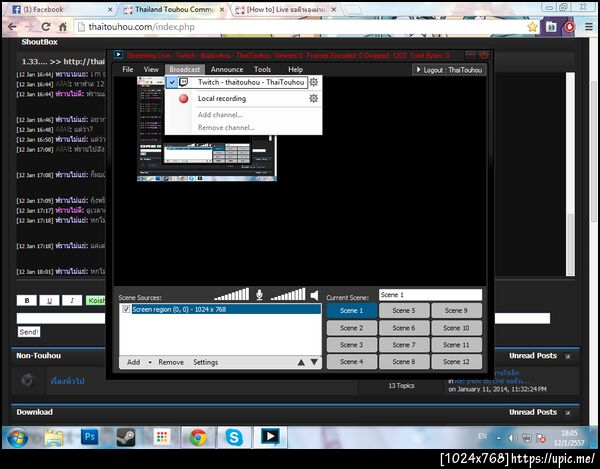Move scene source up arrow
Screen dimensions: 600x469
301,362
